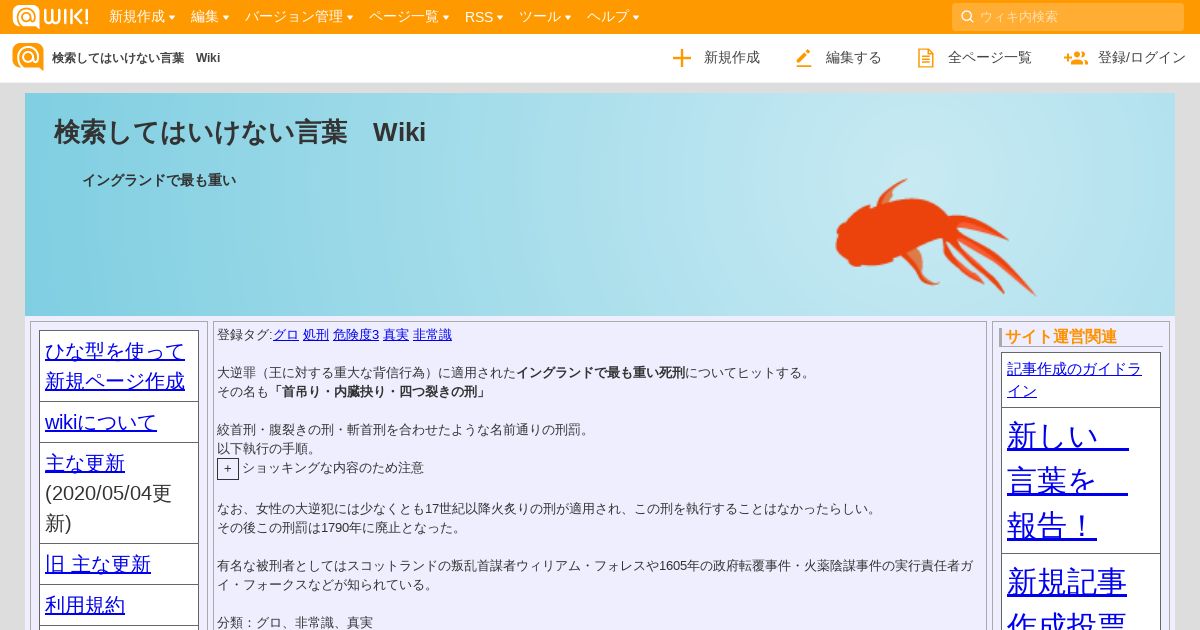Open the 非常識 tag link

click(432, 335)
